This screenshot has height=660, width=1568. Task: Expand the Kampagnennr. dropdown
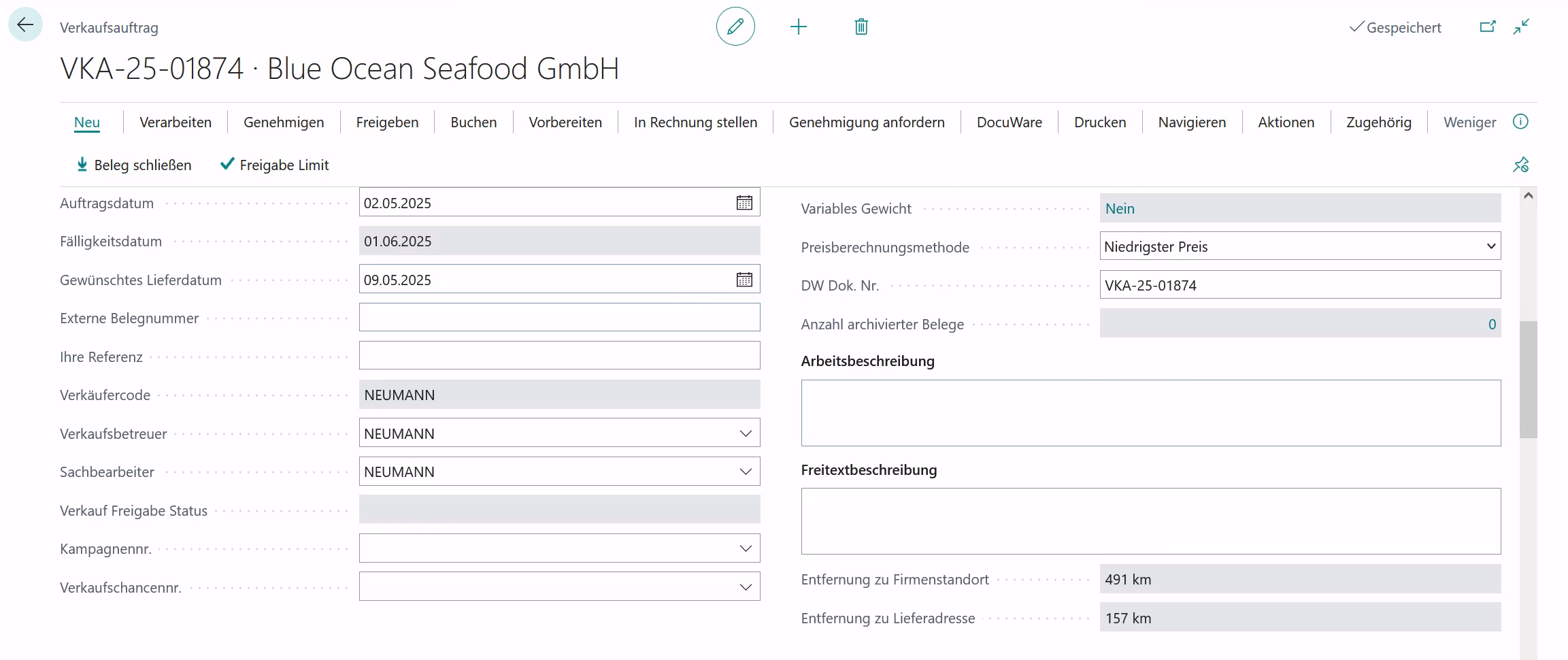tap(746, 548)
